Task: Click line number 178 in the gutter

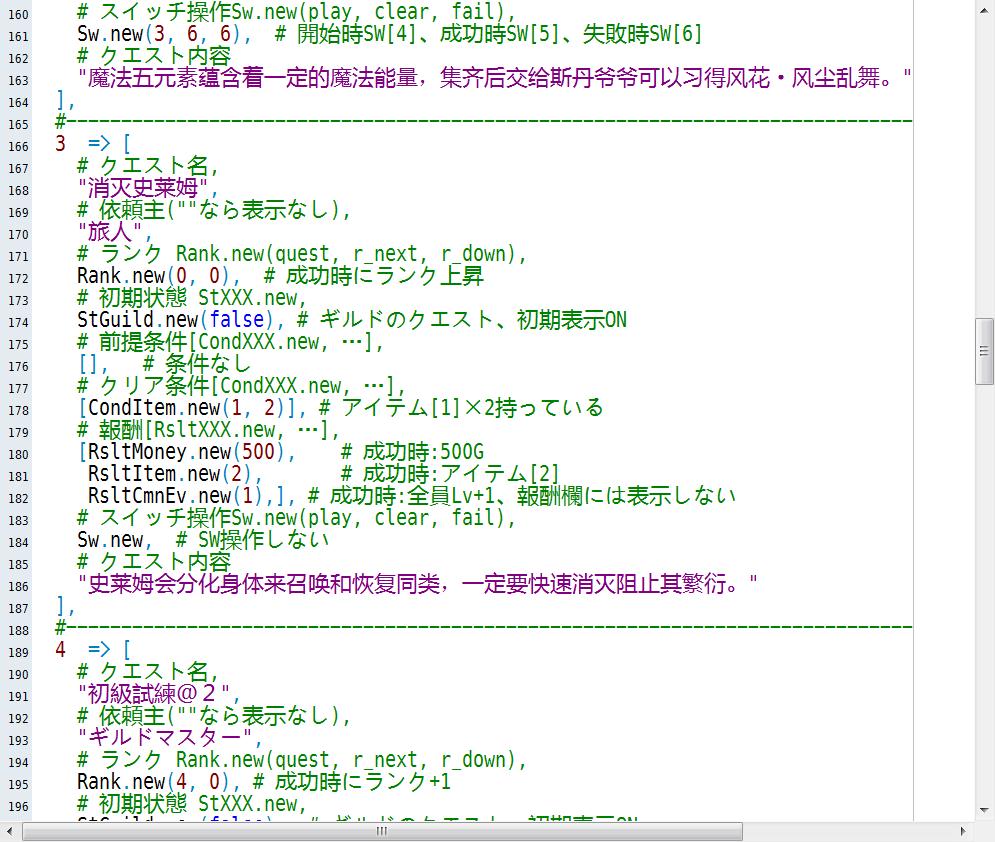Action: [x=18, y=411]
